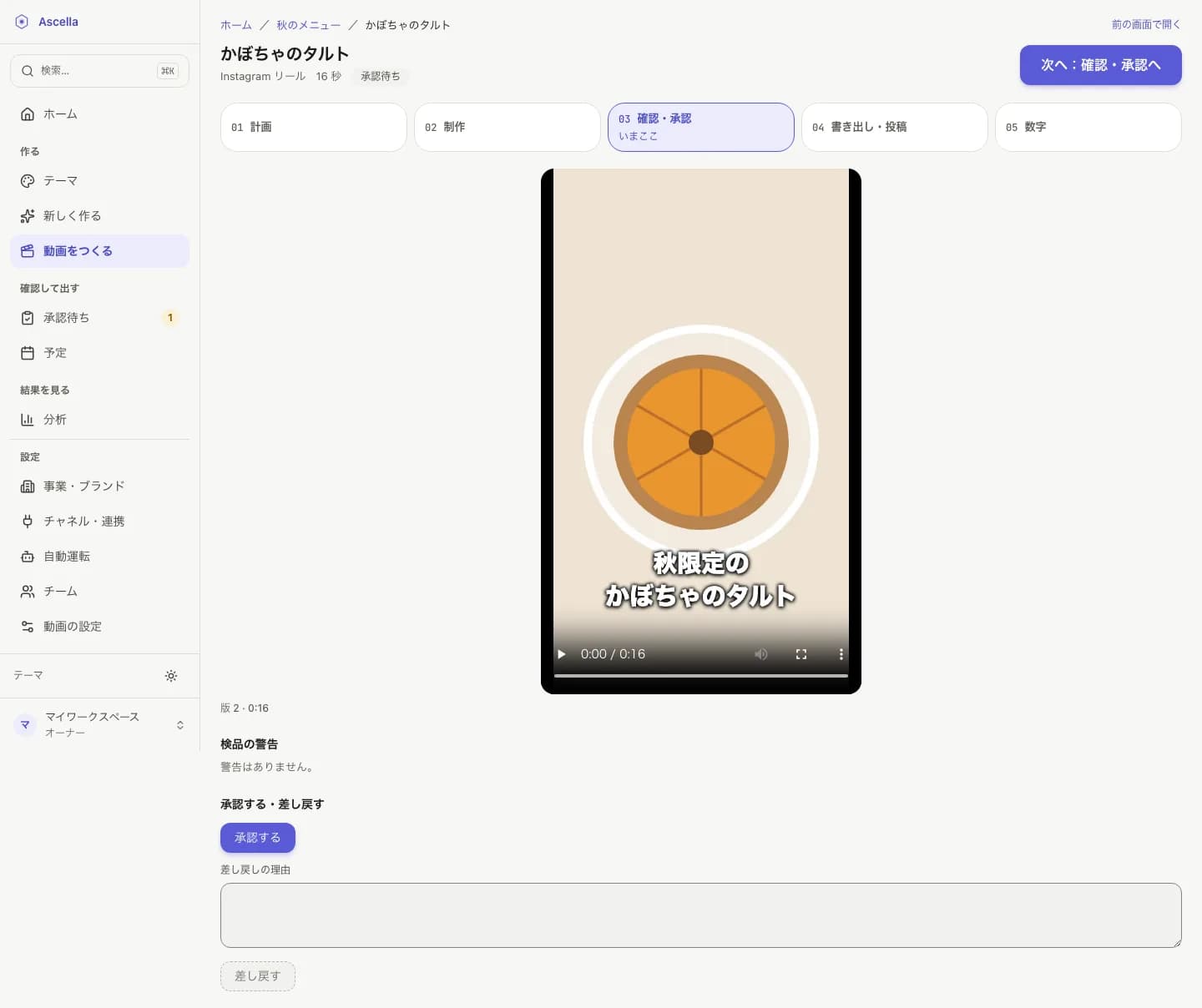Play the かぼちゃのタルト video
Screen dimensions: 1202x1008
(x=562, y=654)
